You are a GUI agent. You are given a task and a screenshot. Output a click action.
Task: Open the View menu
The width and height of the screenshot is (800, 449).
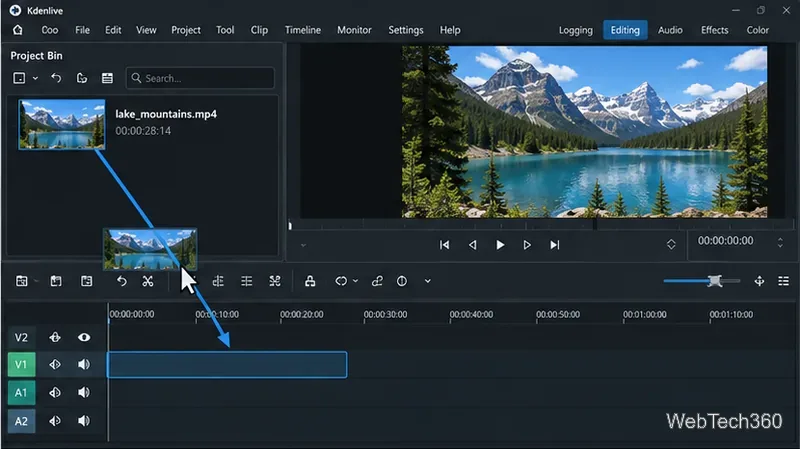pyautogui.click(x=146, y=30)
